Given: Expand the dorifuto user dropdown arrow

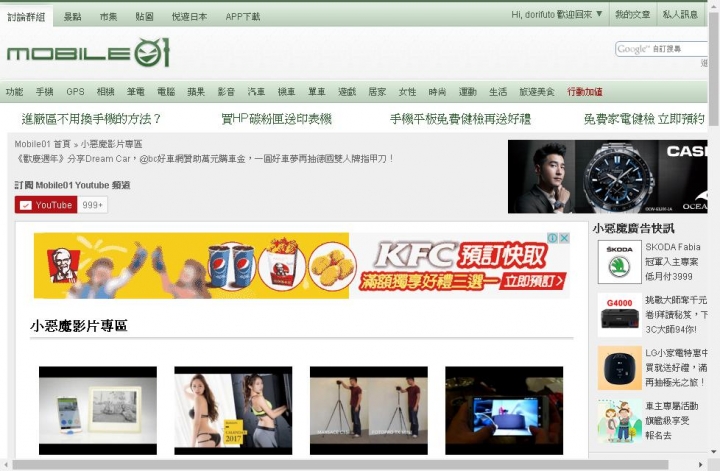Looking at the screenshot, I should tap(599, 14).
